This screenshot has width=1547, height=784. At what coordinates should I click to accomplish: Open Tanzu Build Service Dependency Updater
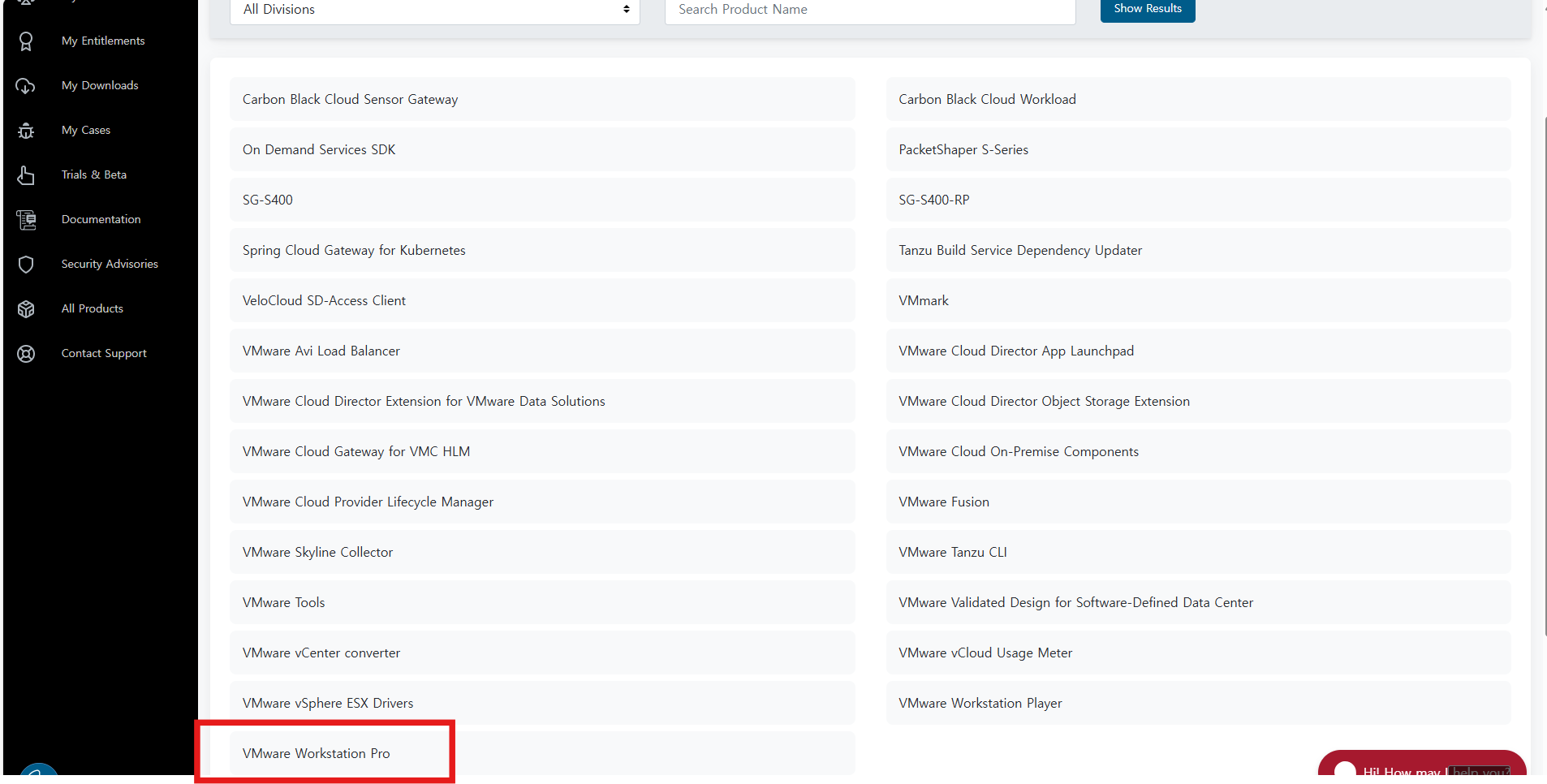coord(1198,250)
